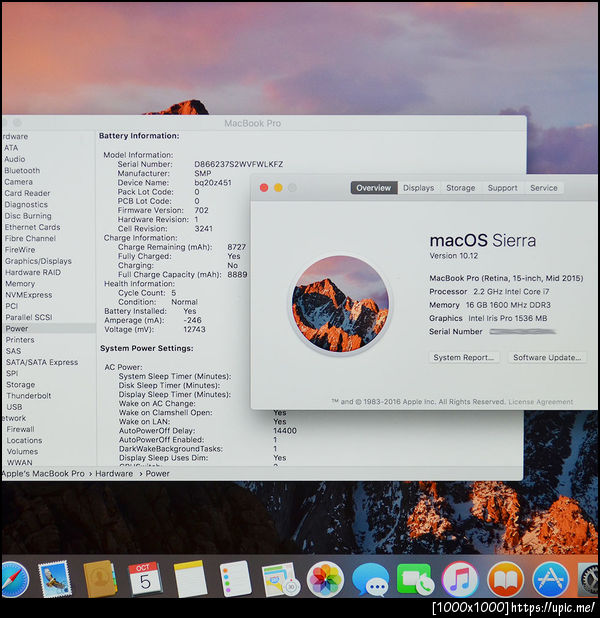Click the Voltage value 12743
This screenshot has width=600, height=618.
coord(194,329)
